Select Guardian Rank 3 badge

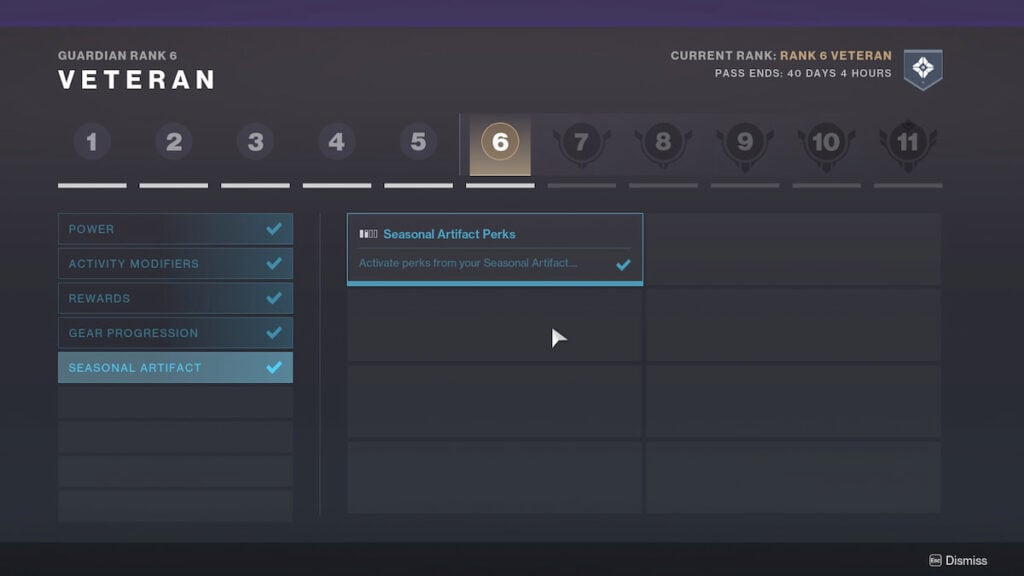point(255,142)
